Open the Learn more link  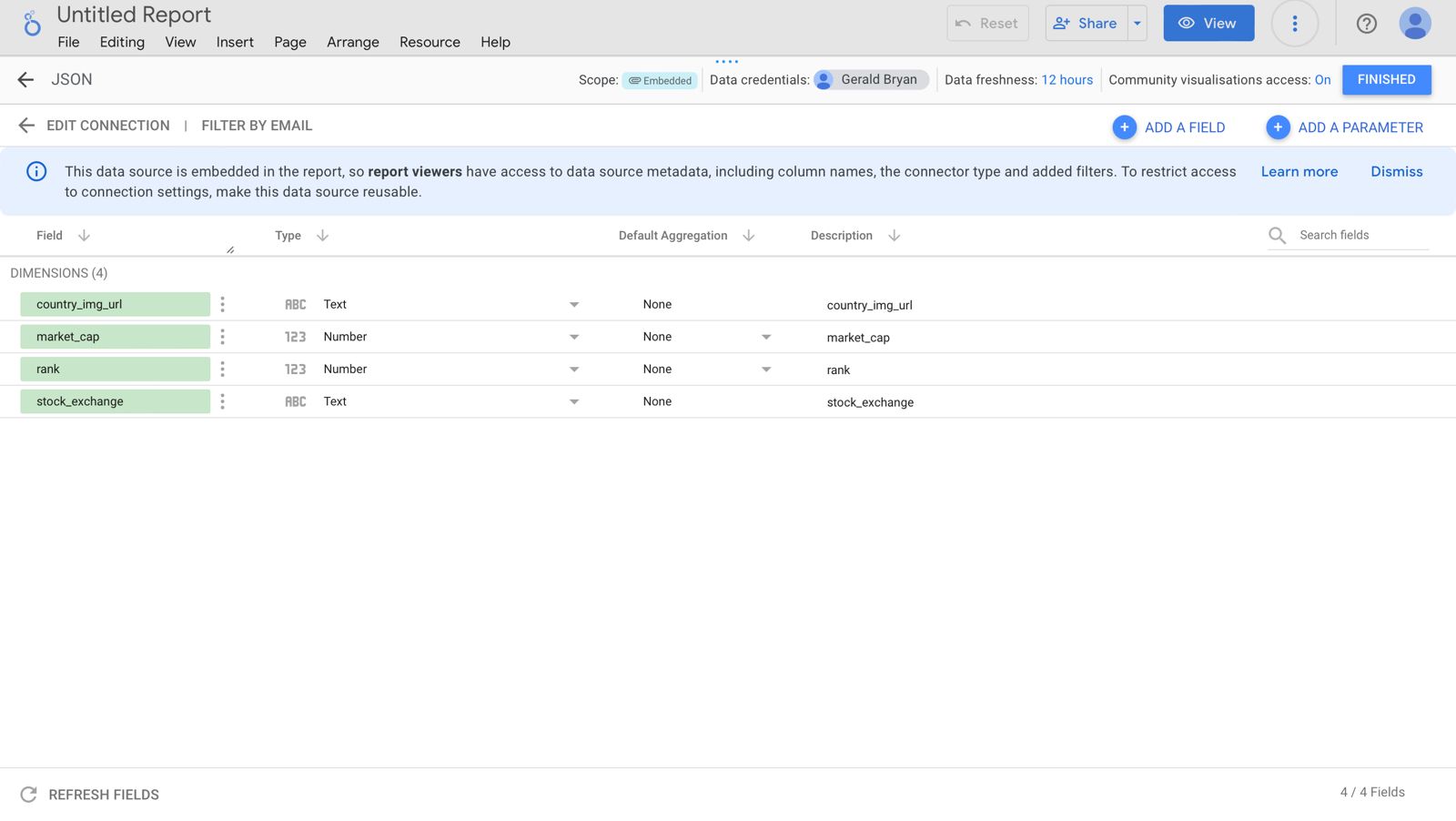[1299, 171]
